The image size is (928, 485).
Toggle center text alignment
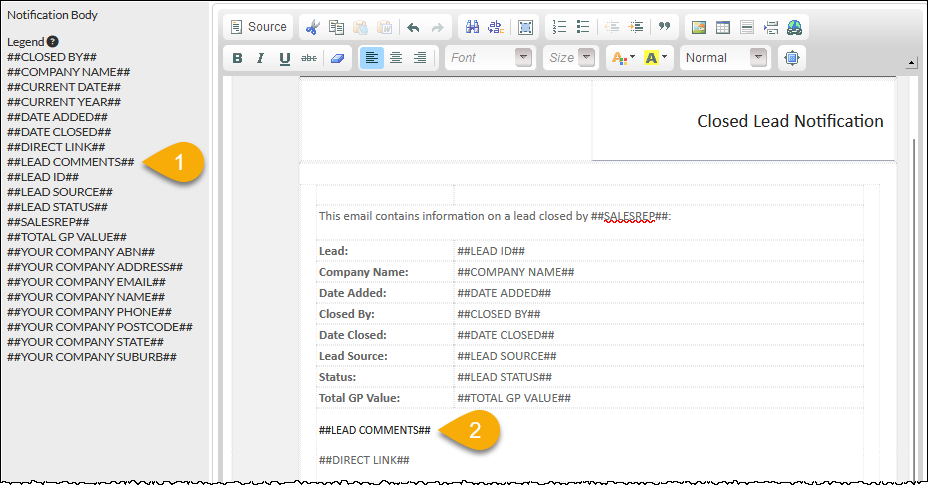396,58
